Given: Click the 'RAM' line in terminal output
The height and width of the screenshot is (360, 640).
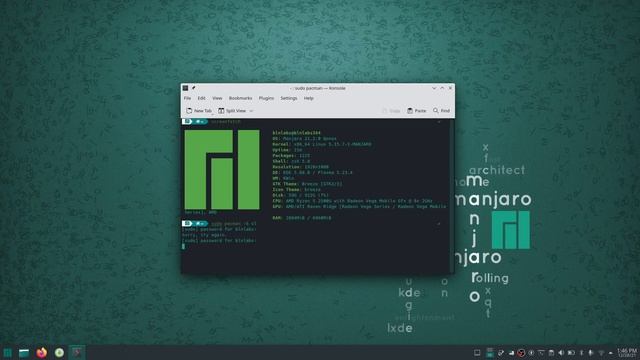Looking at the screenshot, I should [302, 218].
